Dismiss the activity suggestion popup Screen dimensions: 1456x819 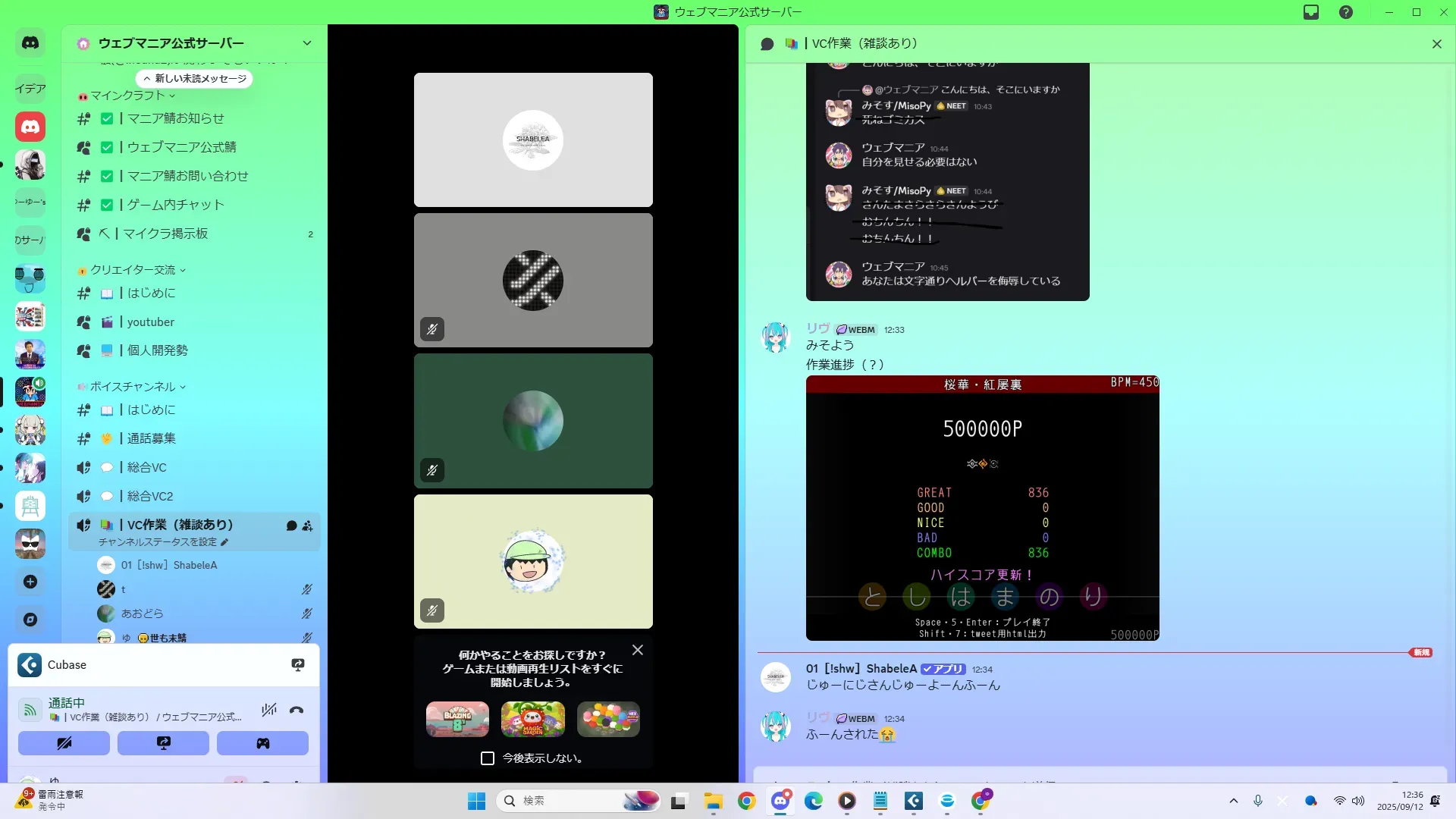click(638, 650)
